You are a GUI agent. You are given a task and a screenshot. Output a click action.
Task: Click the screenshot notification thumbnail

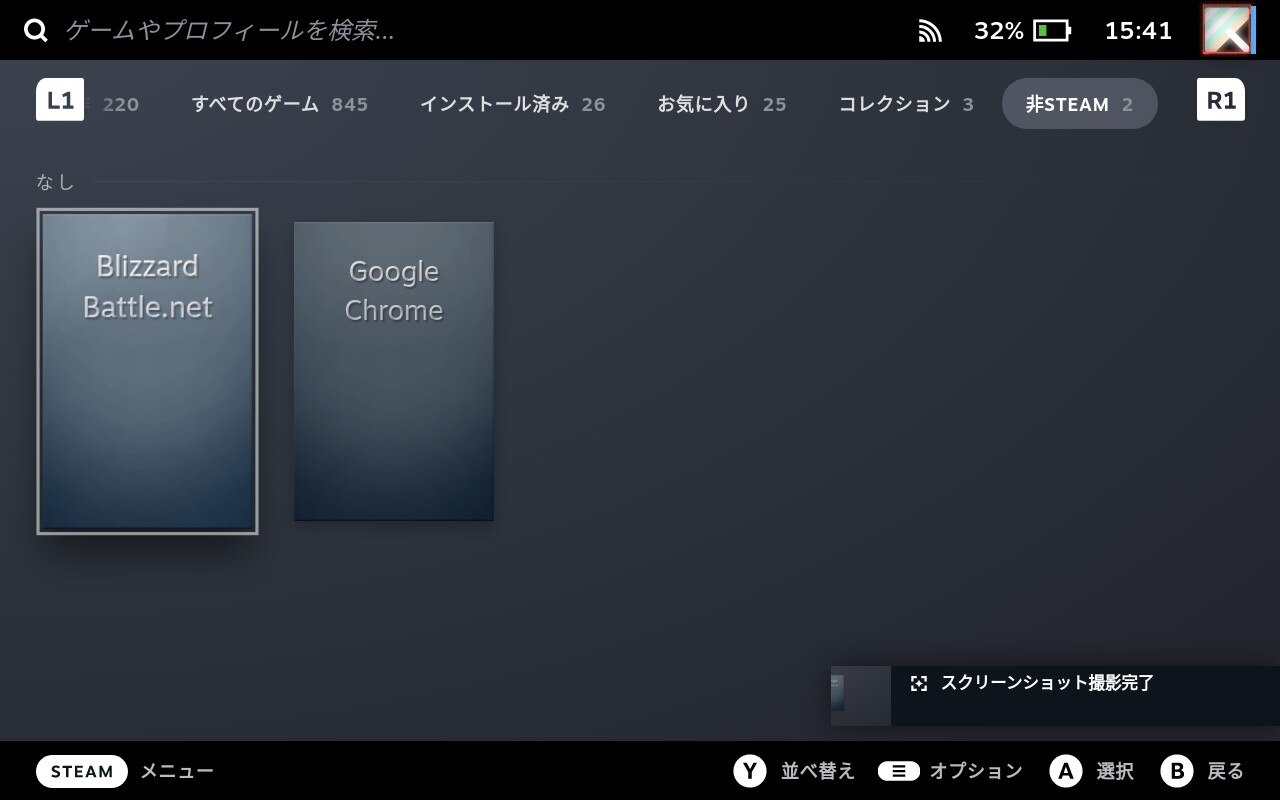click(860, 695)
